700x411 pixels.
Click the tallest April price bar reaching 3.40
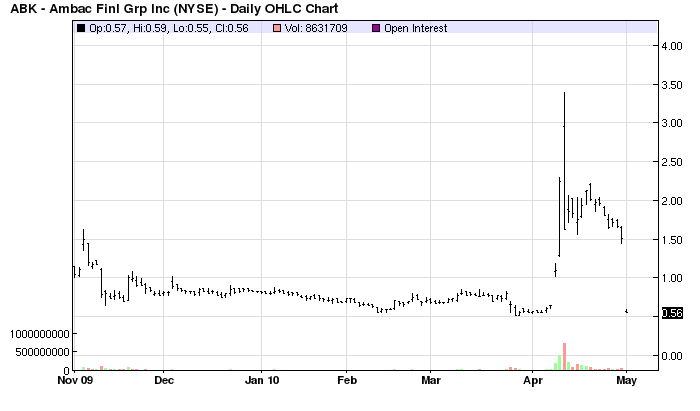[x=564, y=161]
